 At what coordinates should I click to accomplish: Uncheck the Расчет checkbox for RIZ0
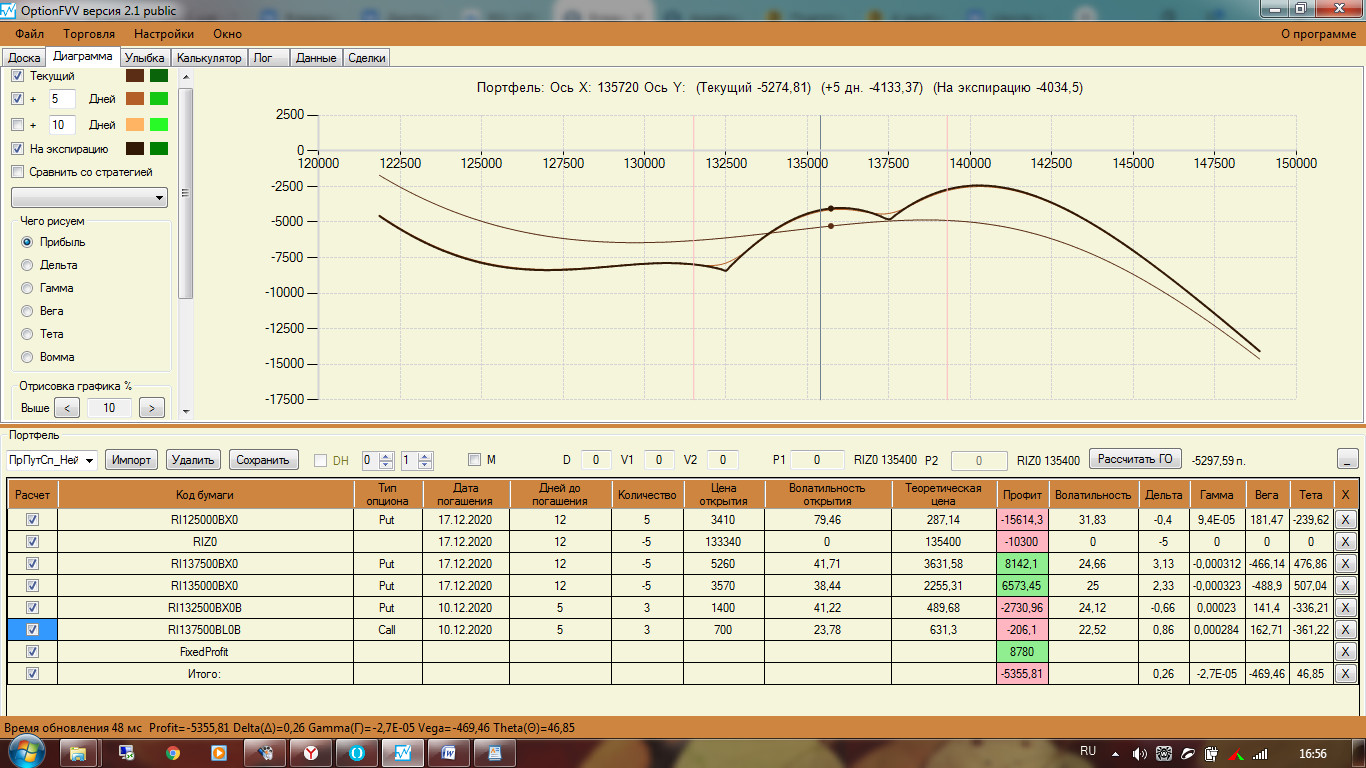[x=33, y=542]
